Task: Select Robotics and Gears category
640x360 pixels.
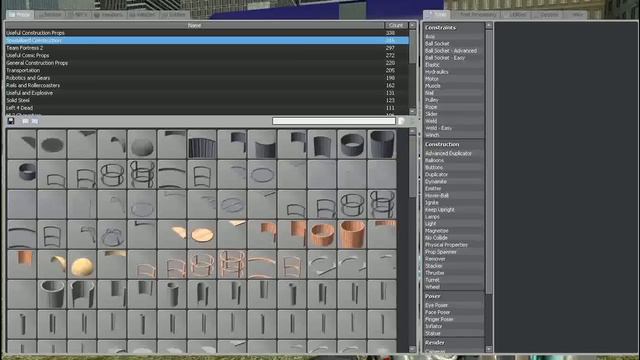Action: pyautogui.click(x=207, y=78)
